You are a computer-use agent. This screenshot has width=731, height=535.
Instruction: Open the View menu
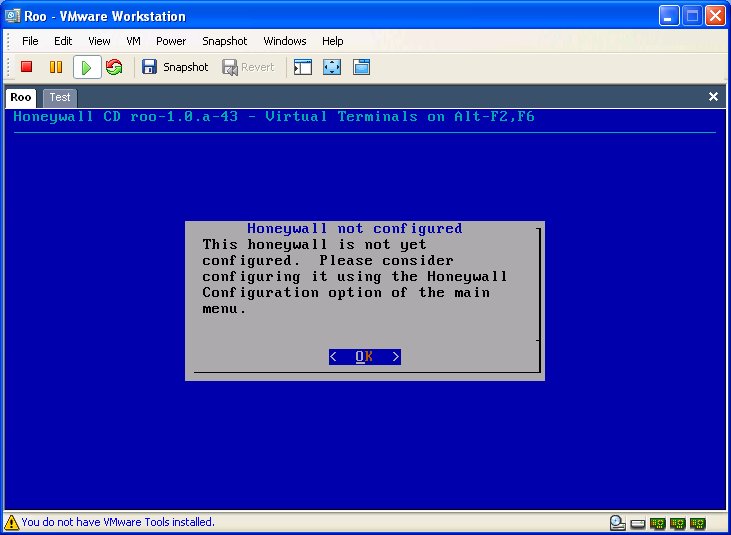point(99,41)
